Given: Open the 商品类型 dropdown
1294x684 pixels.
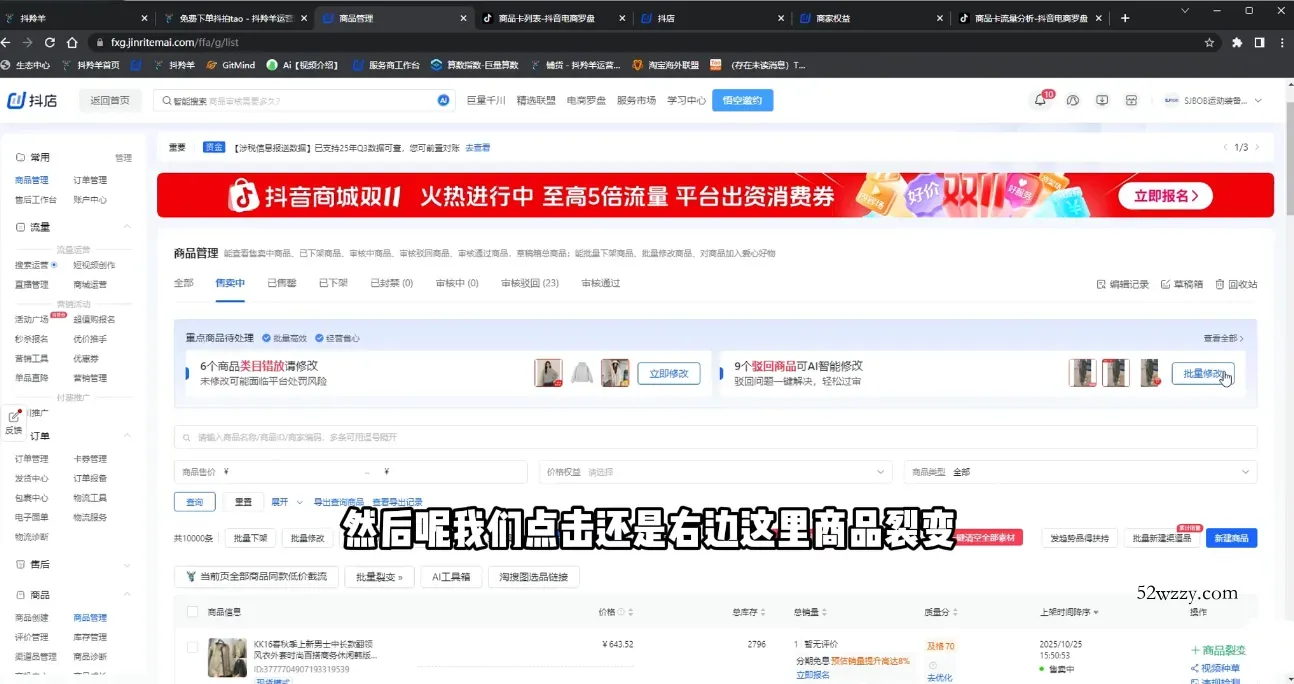Looking at the screenshot, I should pos(1080,472).
